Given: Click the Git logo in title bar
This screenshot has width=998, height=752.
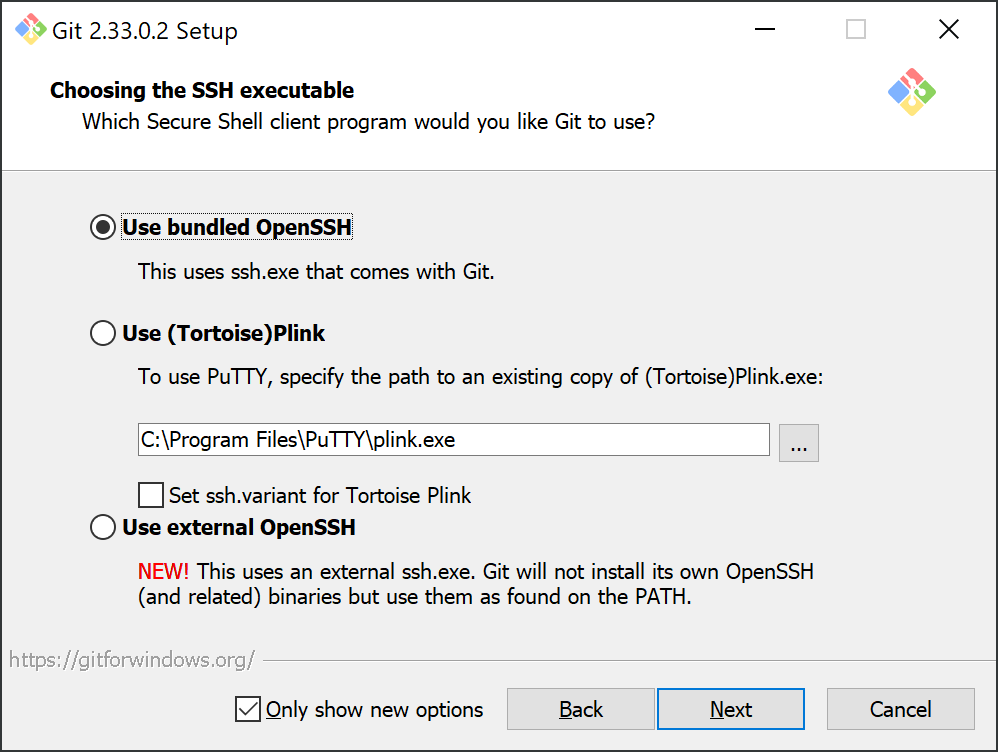Looking at the screenshot, I should [x=30, y=29].
